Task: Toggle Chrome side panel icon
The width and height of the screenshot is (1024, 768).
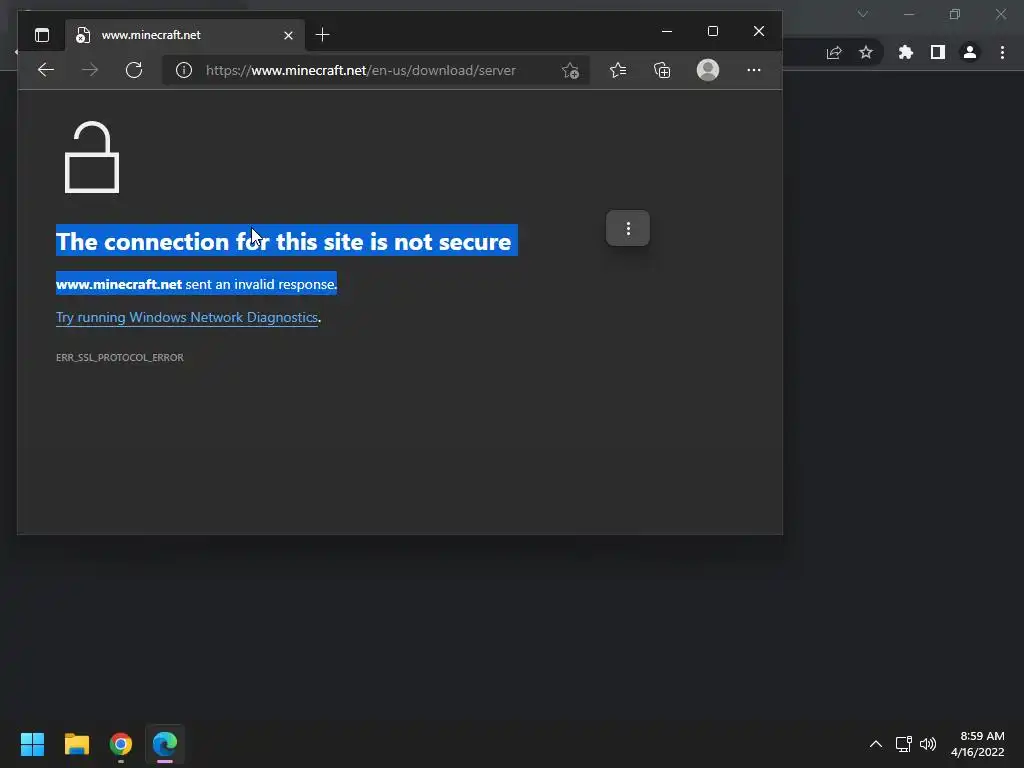Action: click(x=938, y=52)
